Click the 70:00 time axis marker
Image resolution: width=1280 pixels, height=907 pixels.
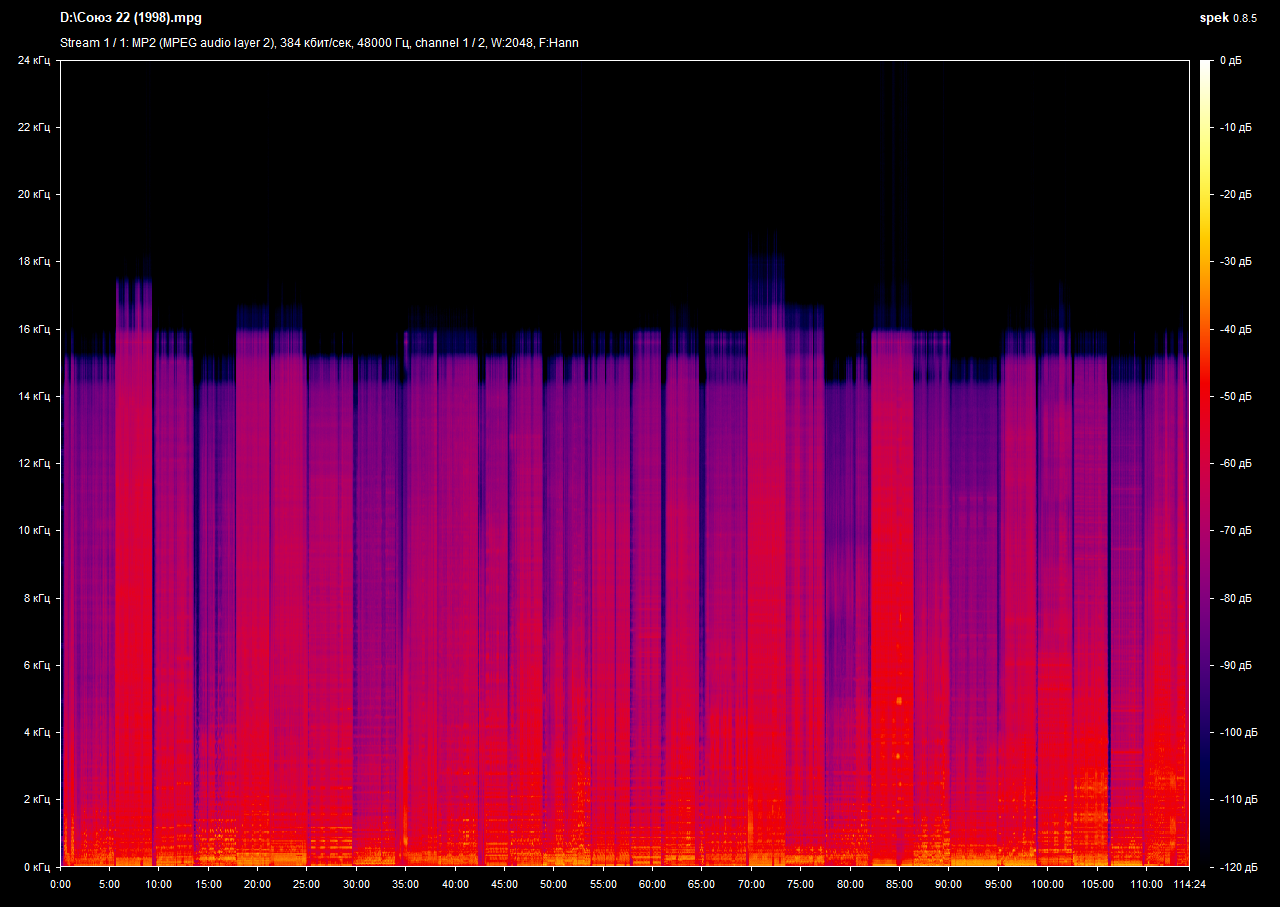coord(751,885)
